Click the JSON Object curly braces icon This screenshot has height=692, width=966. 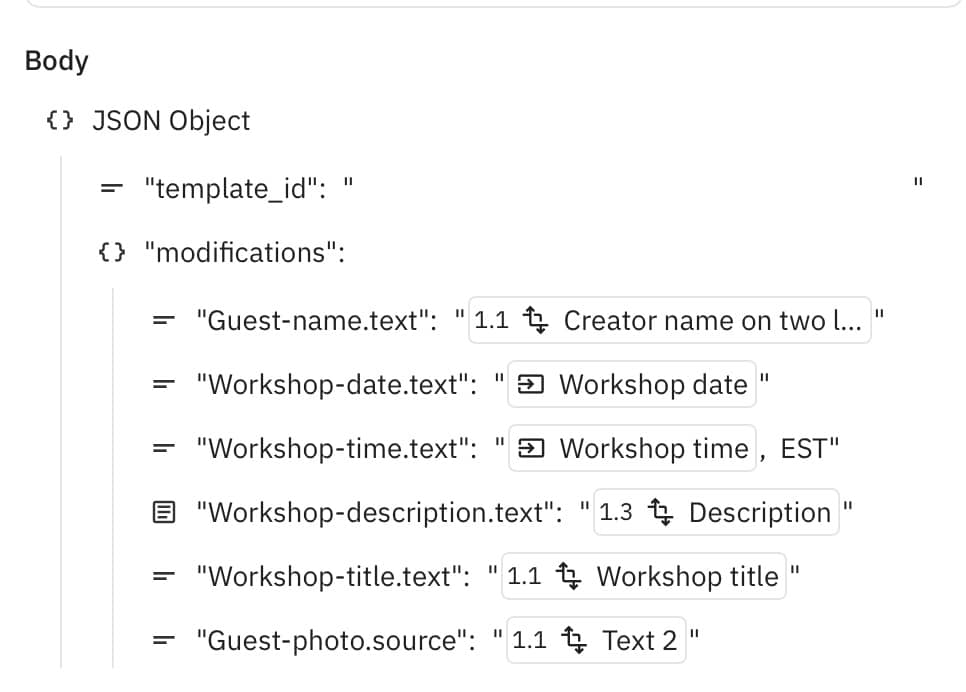click(x=60, y=121)
